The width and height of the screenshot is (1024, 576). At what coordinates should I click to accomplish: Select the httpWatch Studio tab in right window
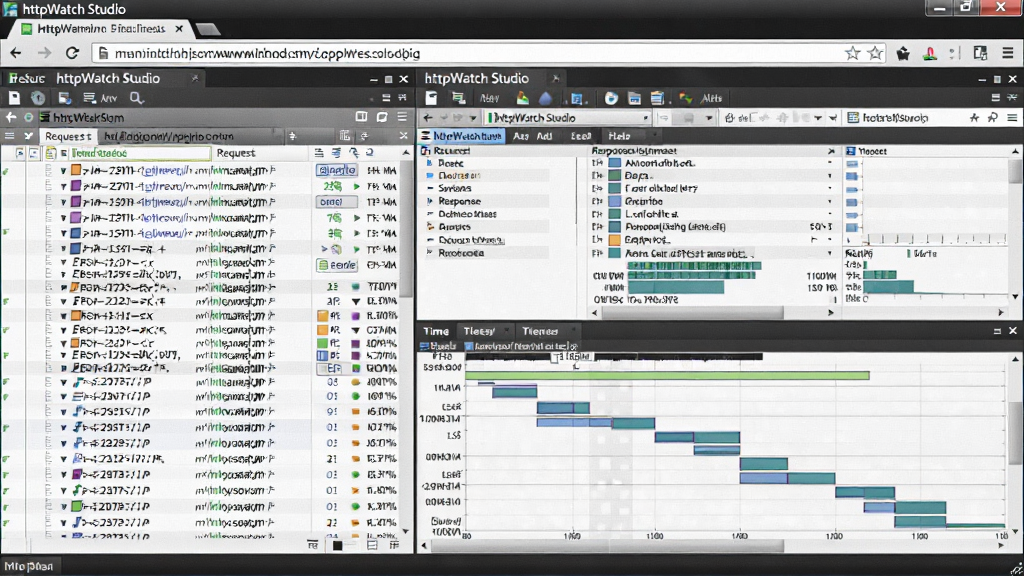click(476, 78)
